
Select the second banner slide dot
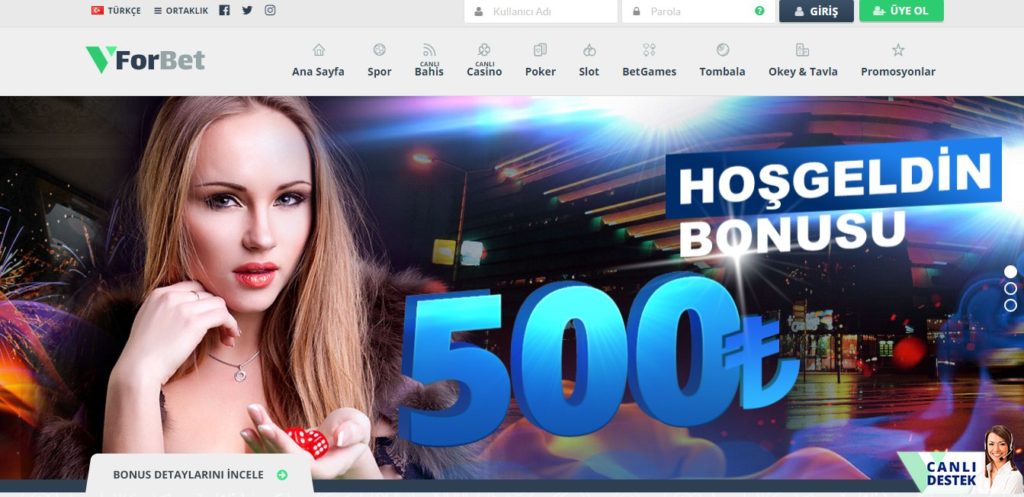pyautogui.click(x=1010, y=289)
